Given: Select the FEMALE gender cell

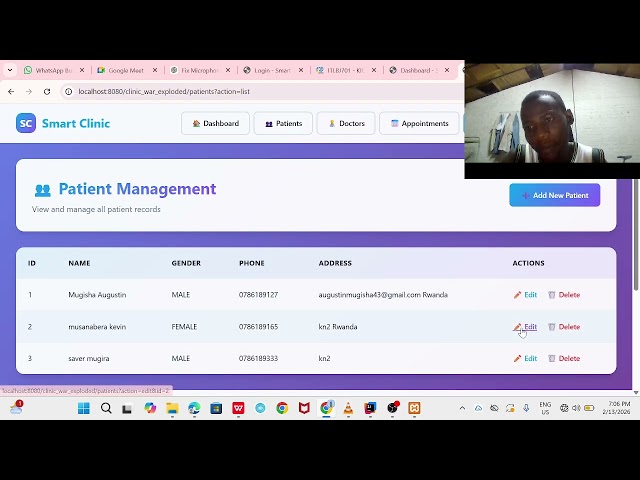Looking at the screenshot, I should (x=184, y=327).
